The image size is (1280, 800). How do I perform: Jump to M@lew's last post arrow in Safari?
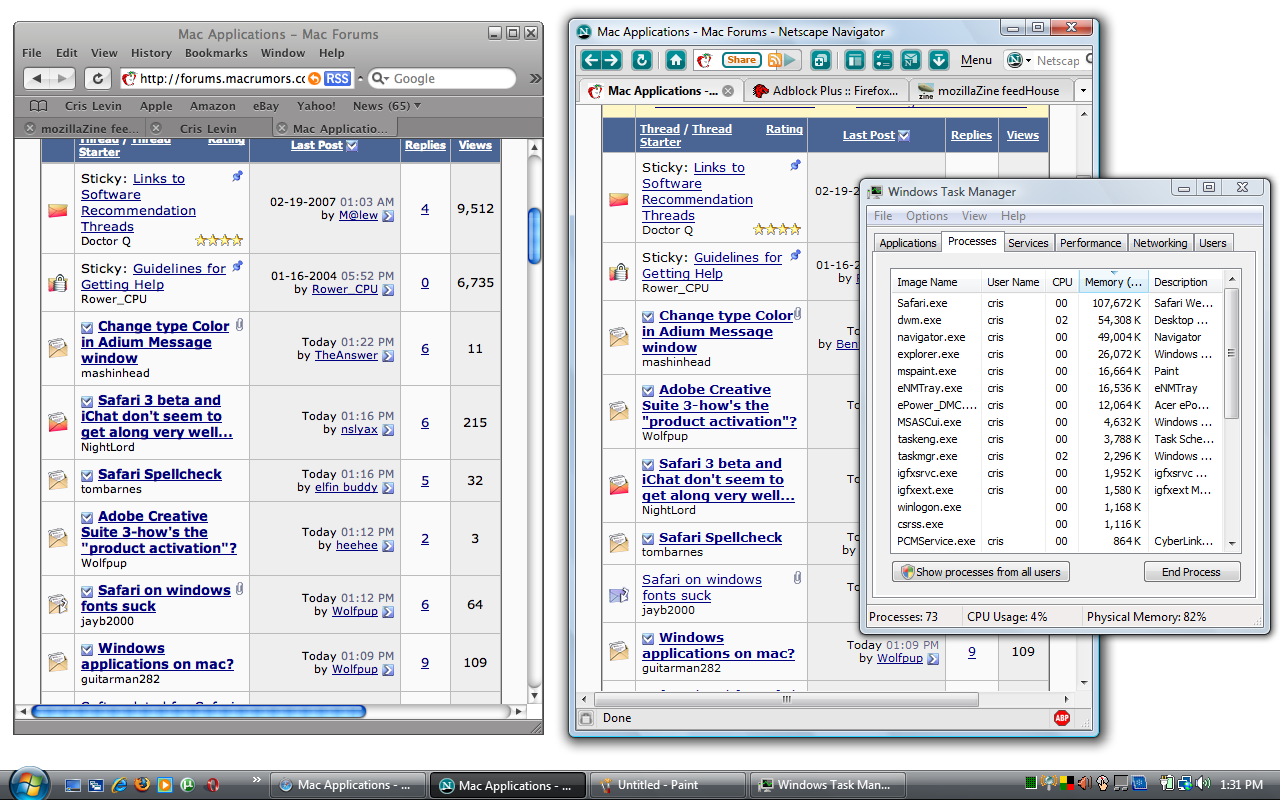(388, 215)
